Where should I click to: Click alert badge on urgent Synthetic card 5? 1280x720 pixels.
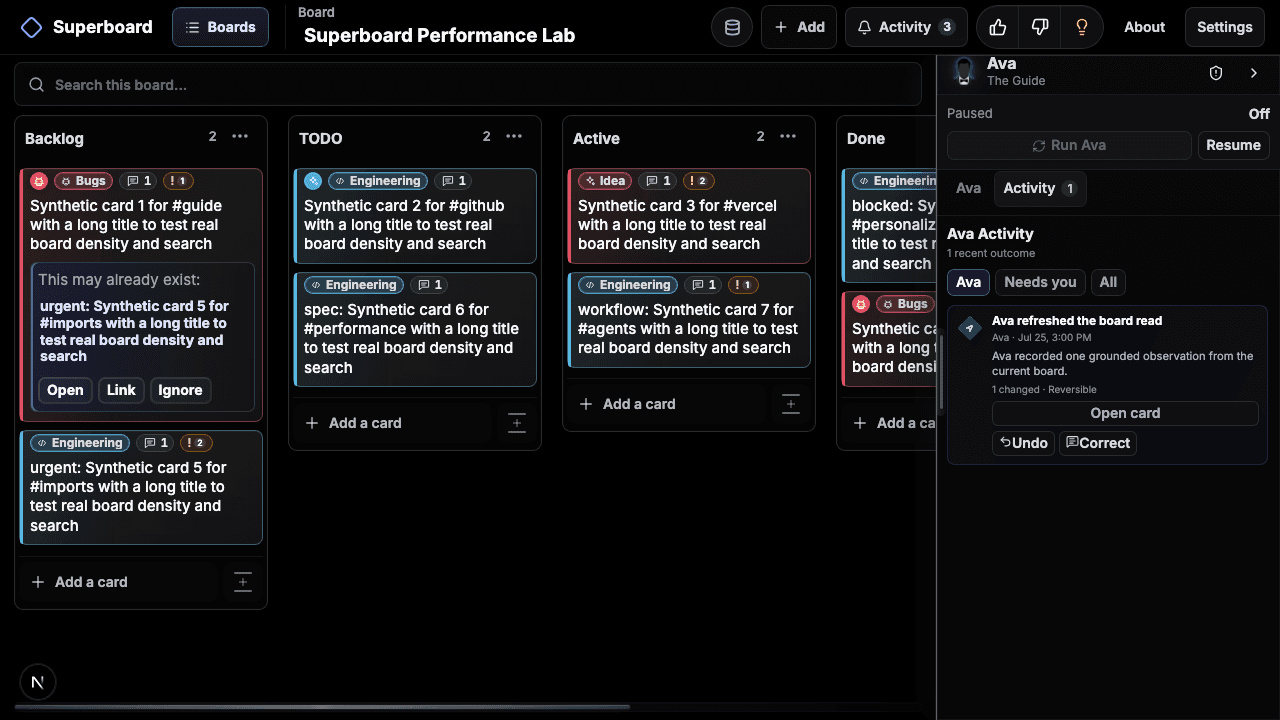coord(195,443)
